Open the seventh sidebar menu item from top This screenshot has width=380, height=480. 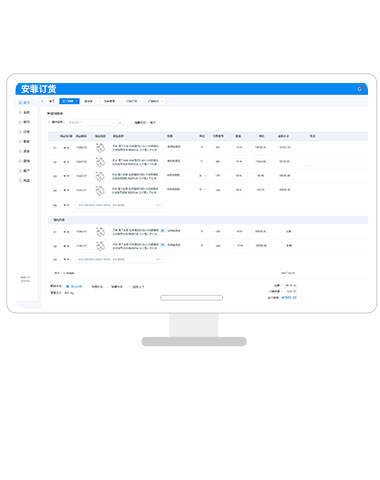24,161
